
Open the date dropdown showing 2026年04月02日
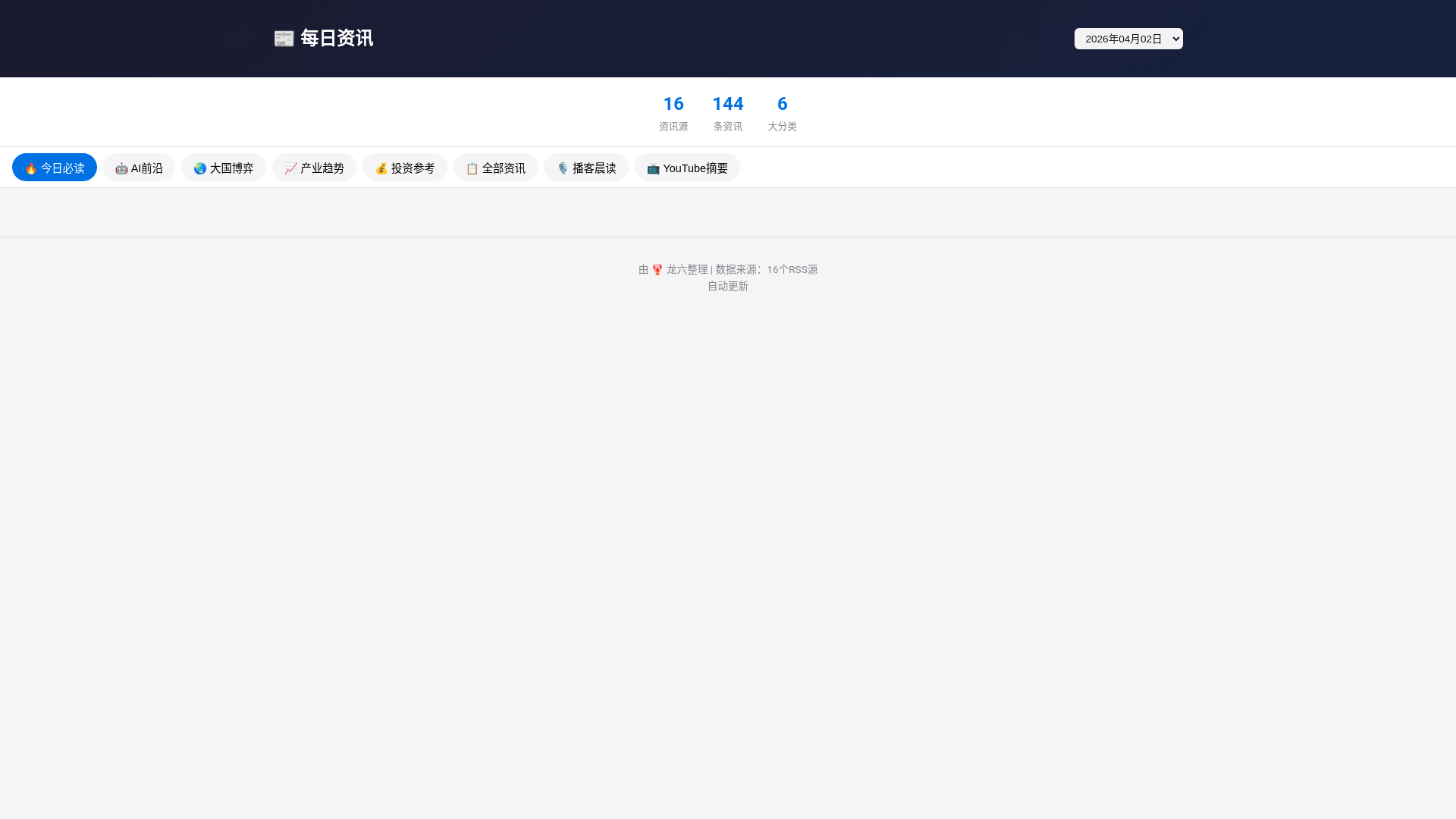[x=1128, y=39]
